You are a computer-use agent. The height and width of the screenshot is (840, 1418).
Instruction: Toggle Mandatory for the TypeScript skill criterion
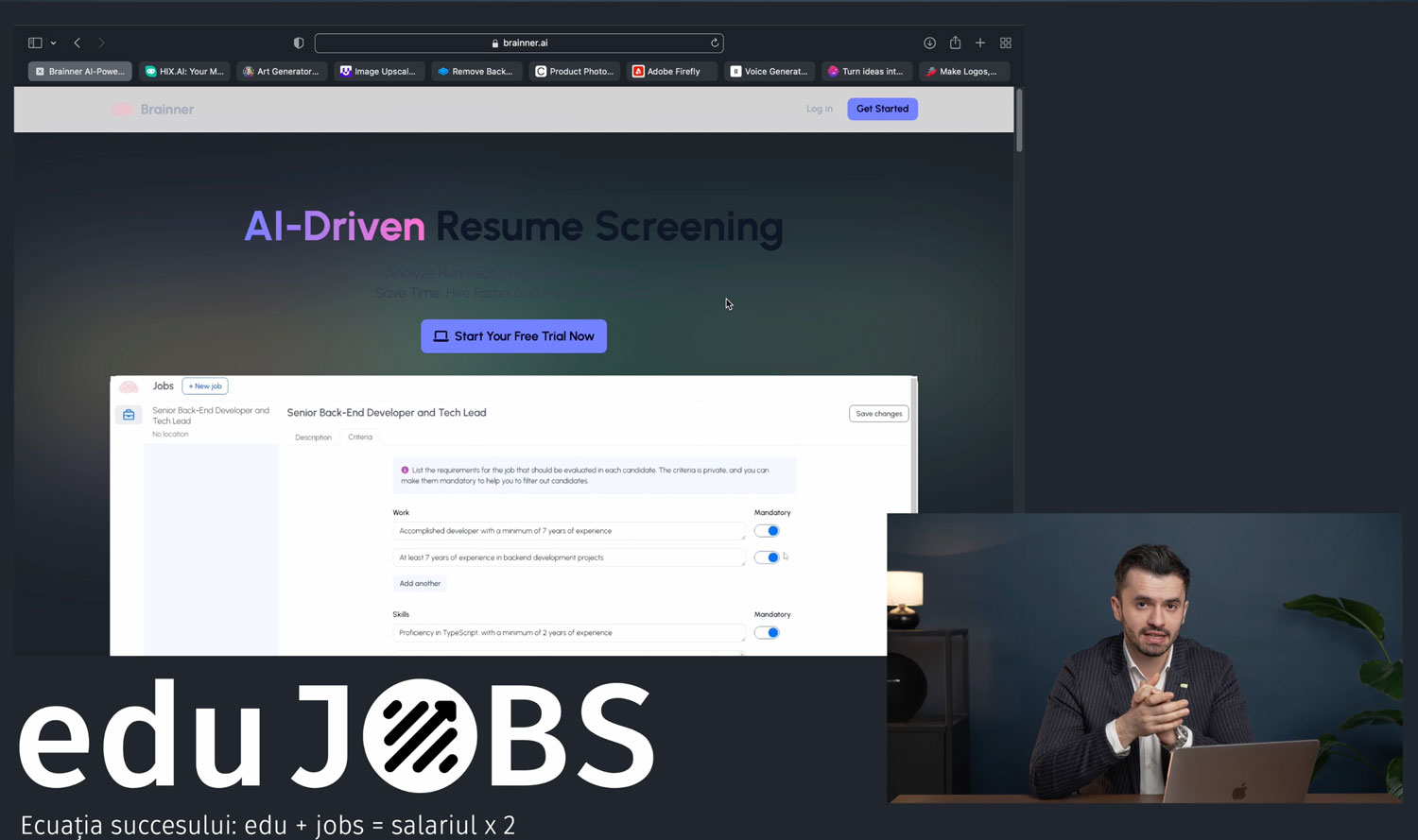click(x=767, y=633)
